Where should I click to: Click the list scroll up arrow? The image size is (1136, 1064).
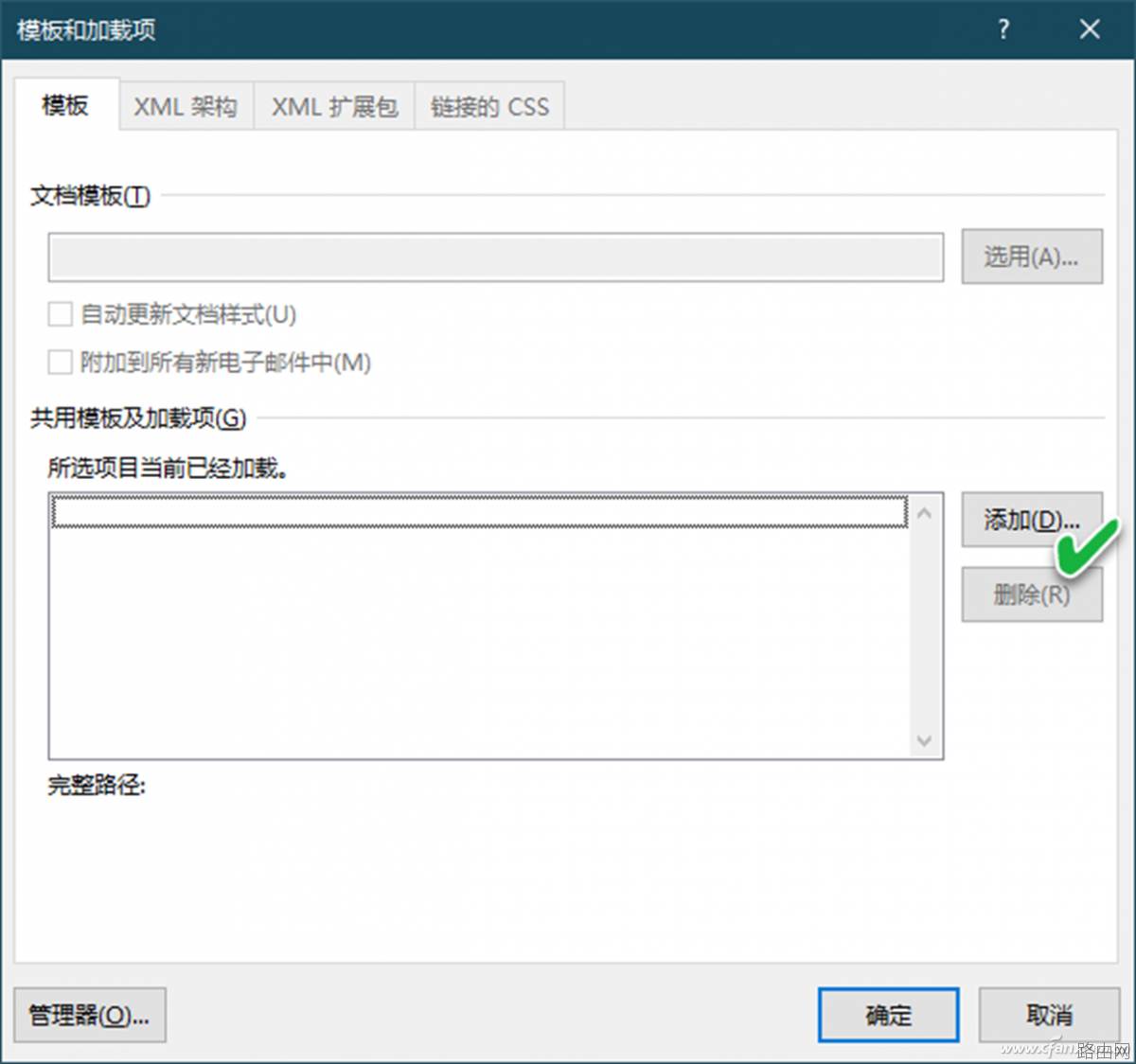click(925, 513)
